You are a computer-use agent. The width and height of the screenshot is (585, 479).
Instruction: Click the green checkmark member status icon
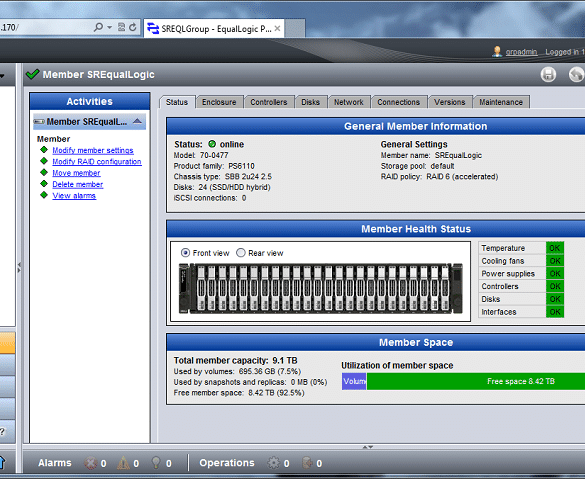pos(33,74)
